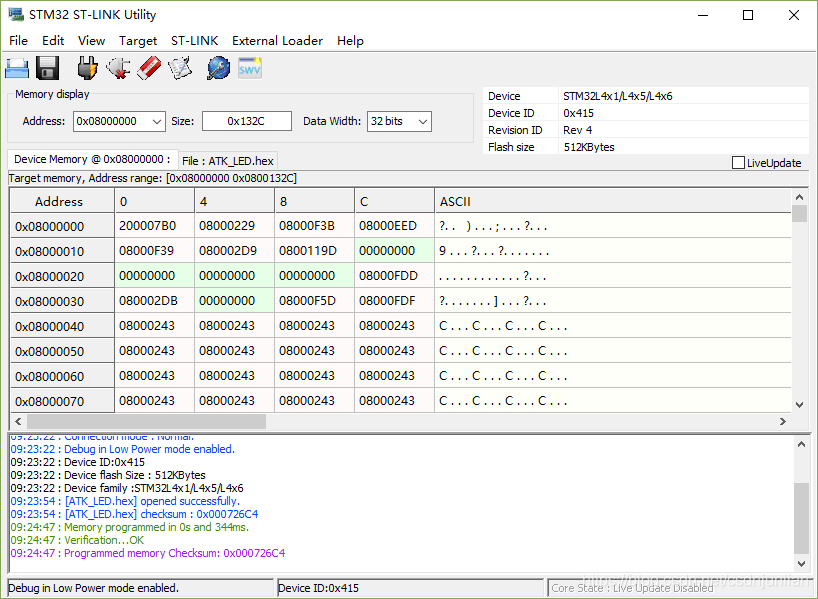The image size is (818, 599).
Task: Select cell 08000FDF in memory table
Action: [394, 301]
